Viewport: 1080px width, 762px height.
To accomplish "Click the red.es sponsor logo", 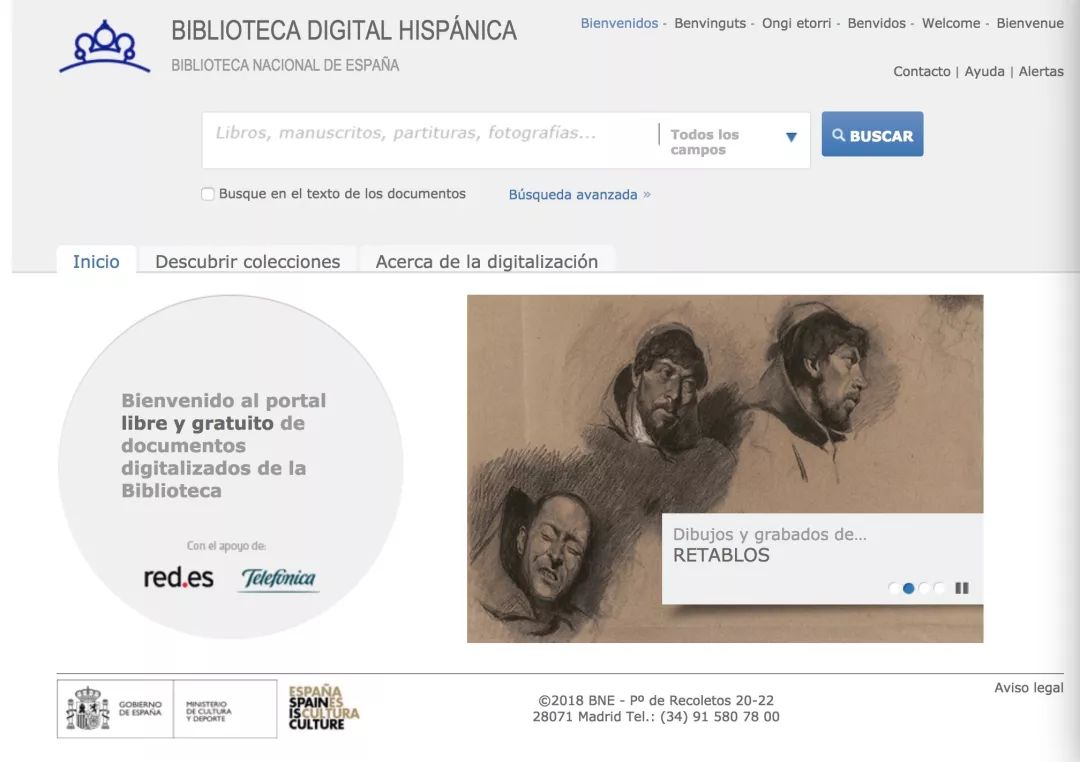I will pyautogui.click(x=178, y=577).
